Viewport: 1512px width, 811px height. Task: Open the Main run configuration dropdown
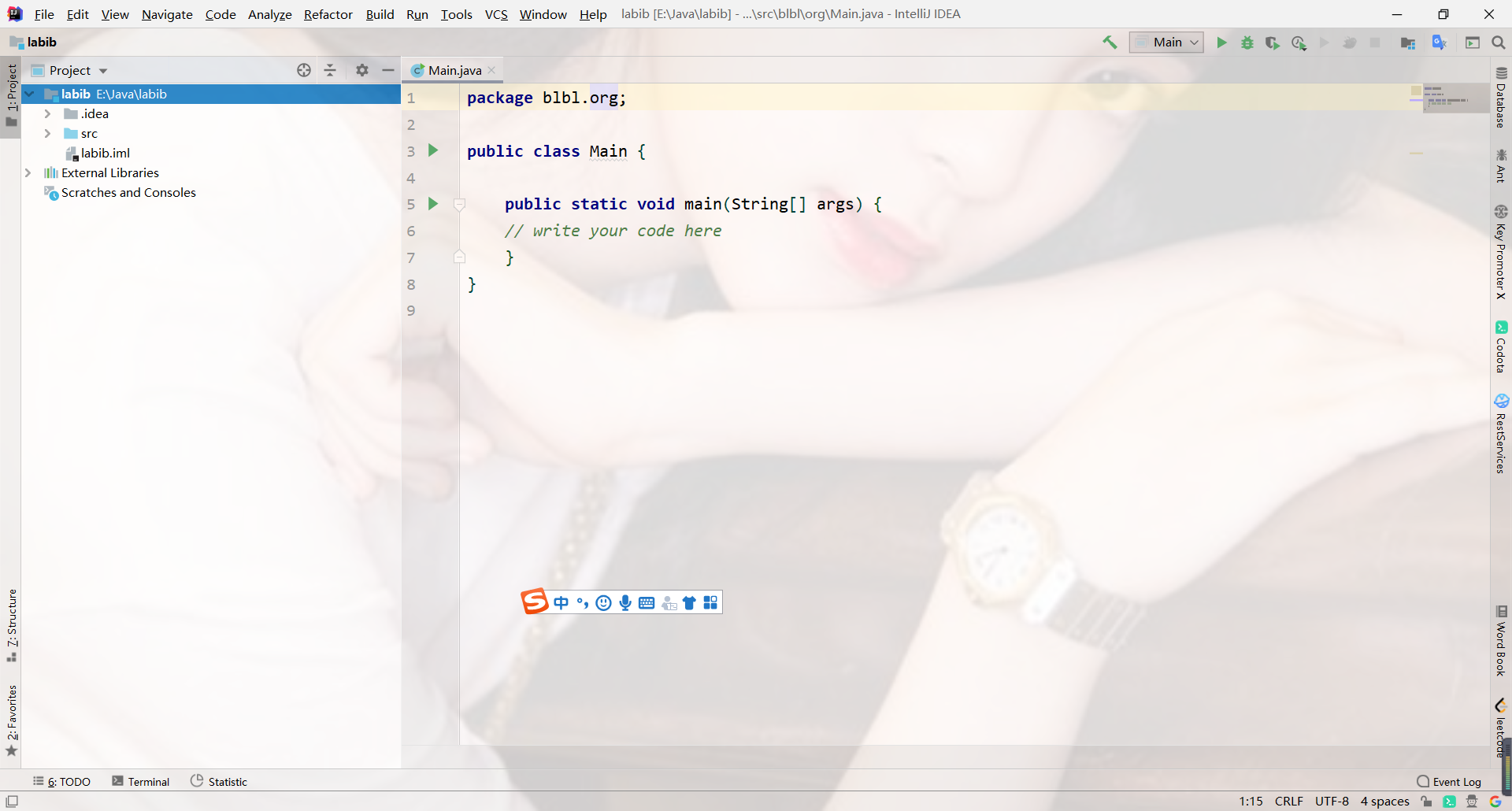click(1166, 43)
